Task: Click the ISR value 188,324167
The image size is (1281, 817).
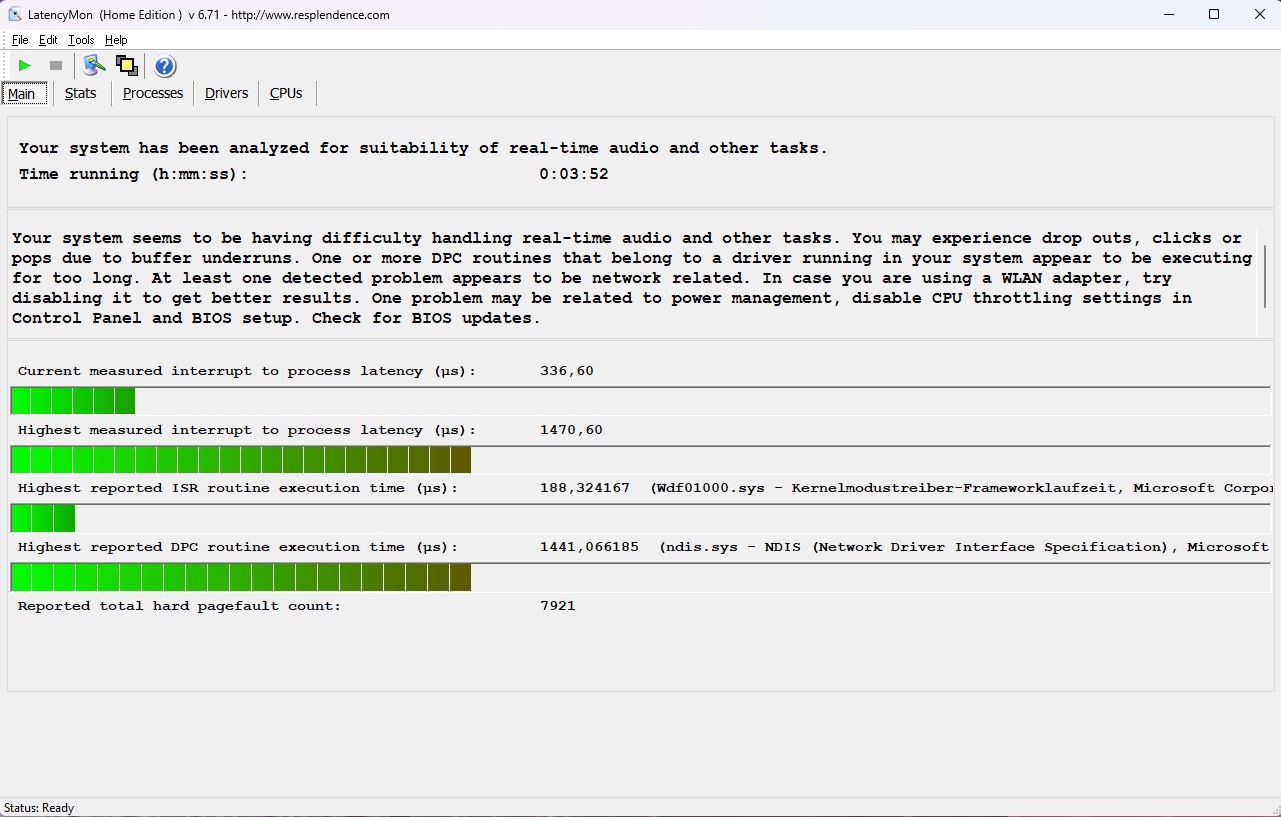Action: (x=585, y=488)
